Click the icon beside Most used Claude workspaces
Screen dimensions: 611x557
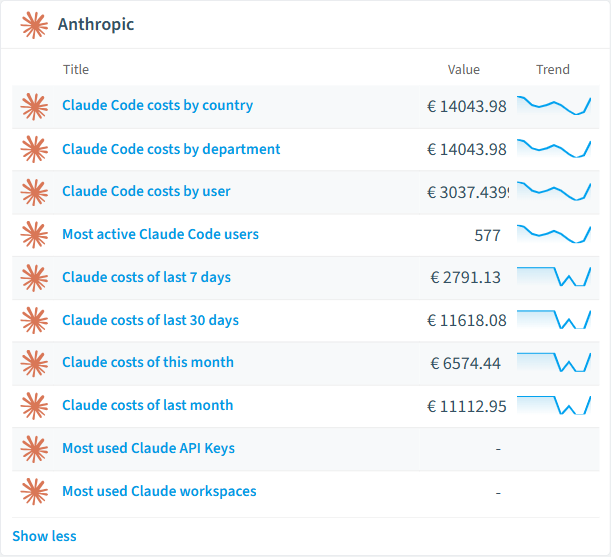[x=34, y=492]
